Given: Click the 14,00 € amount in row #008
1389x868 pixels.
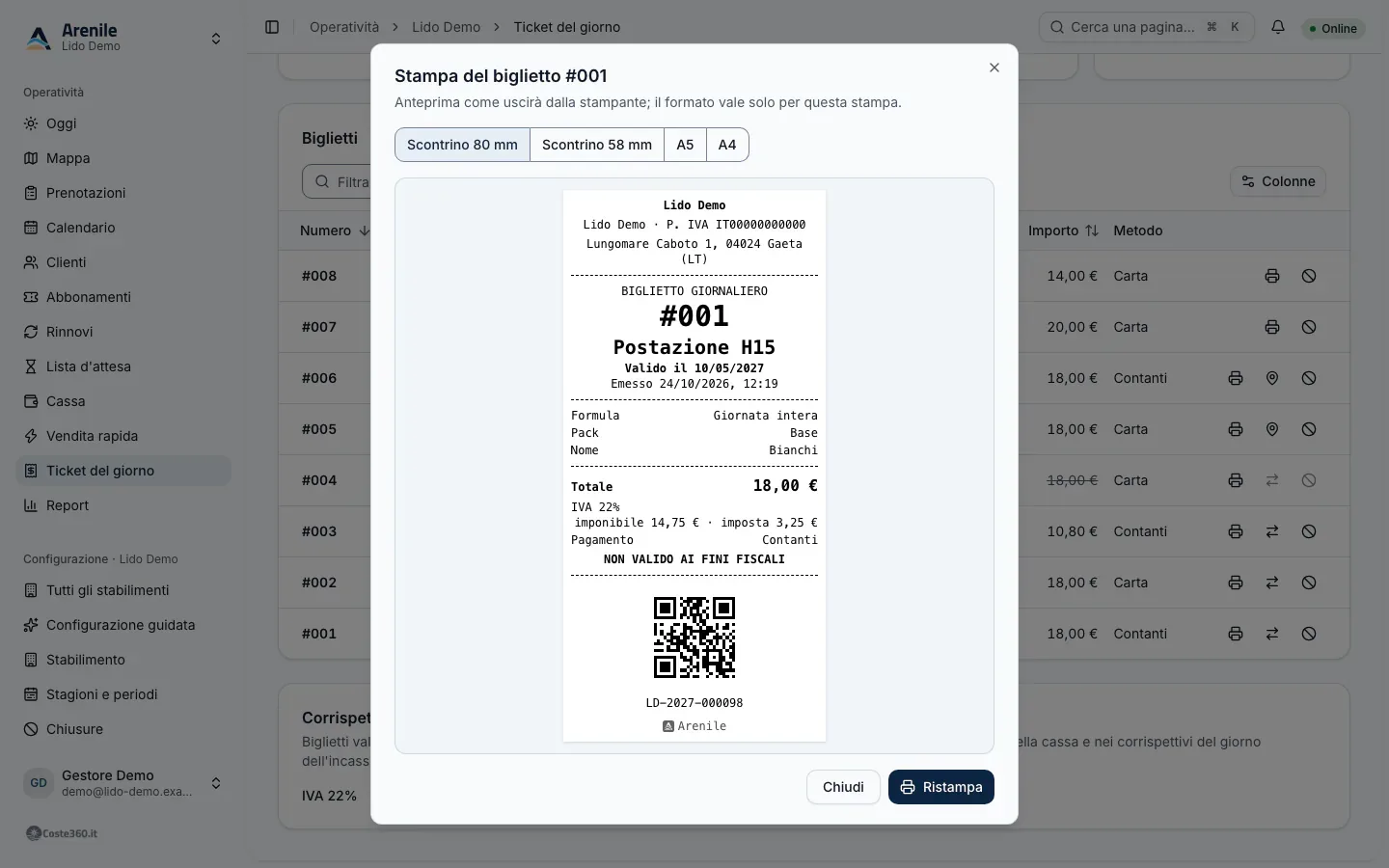Looking at the screenshot, I should (x=1072, y=276).
